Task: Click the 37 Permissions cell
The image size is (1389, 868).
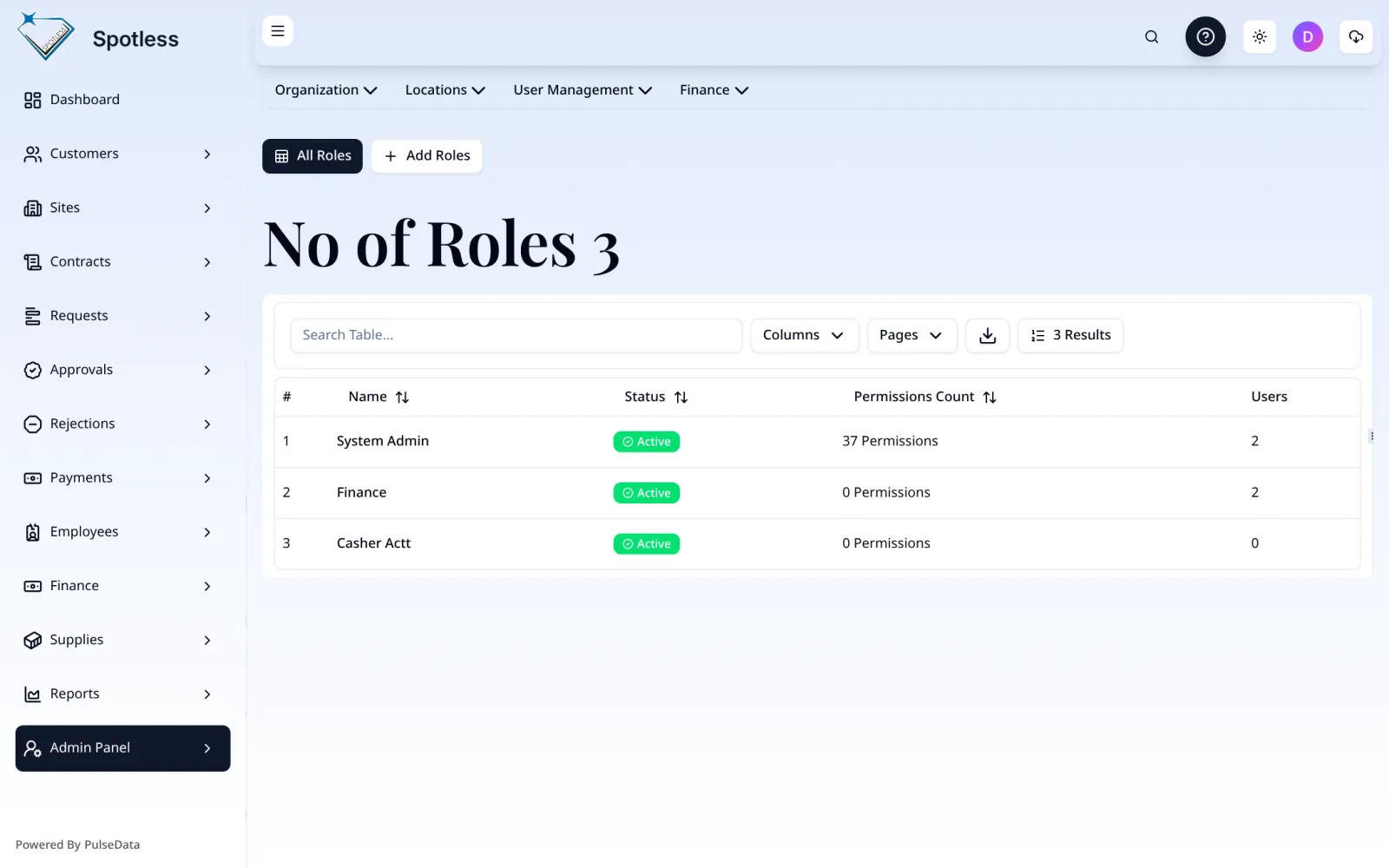Action: tap(890, 441)
